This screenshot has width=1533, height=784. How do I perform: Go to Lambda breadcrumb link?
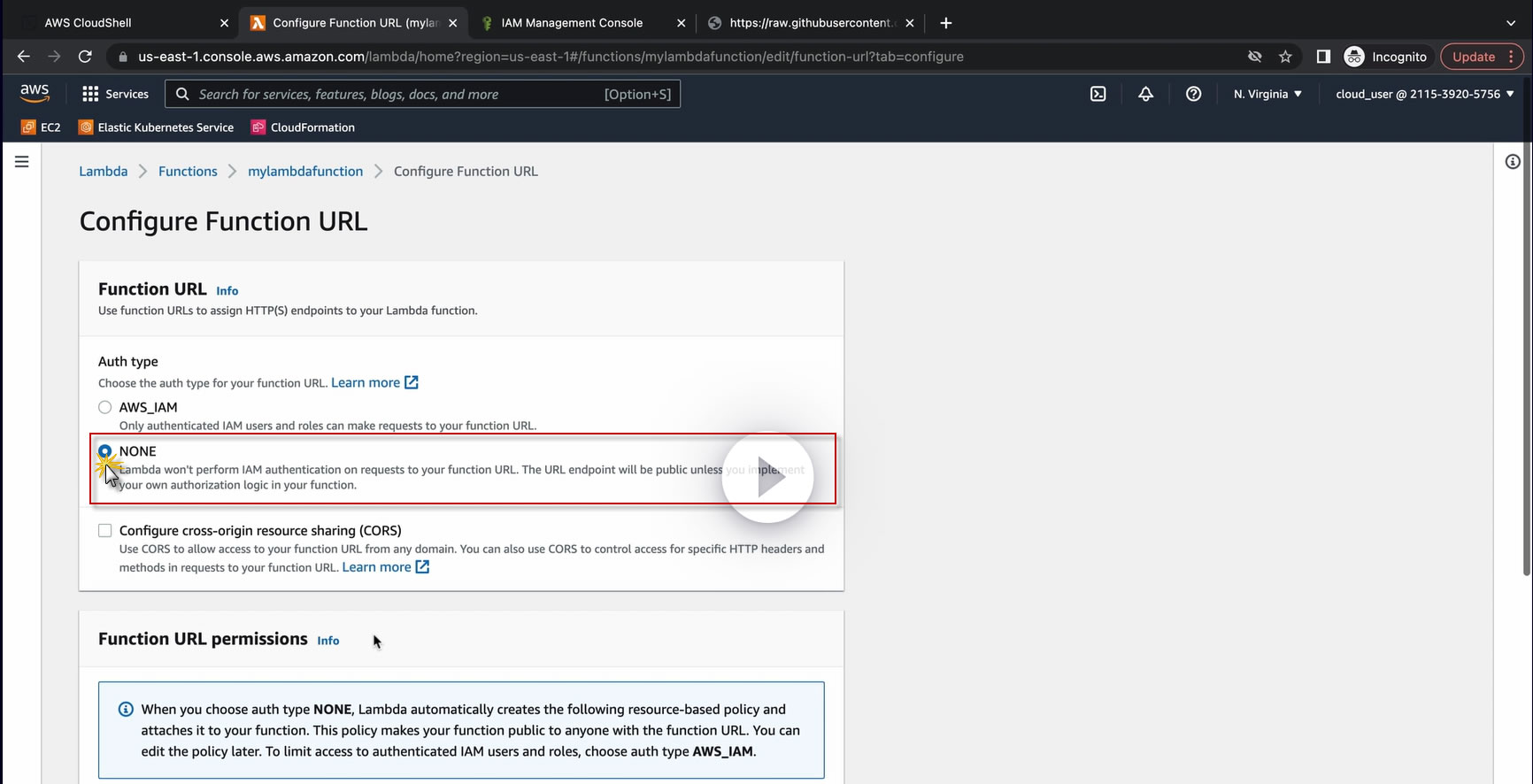click(x=104, y=171)
